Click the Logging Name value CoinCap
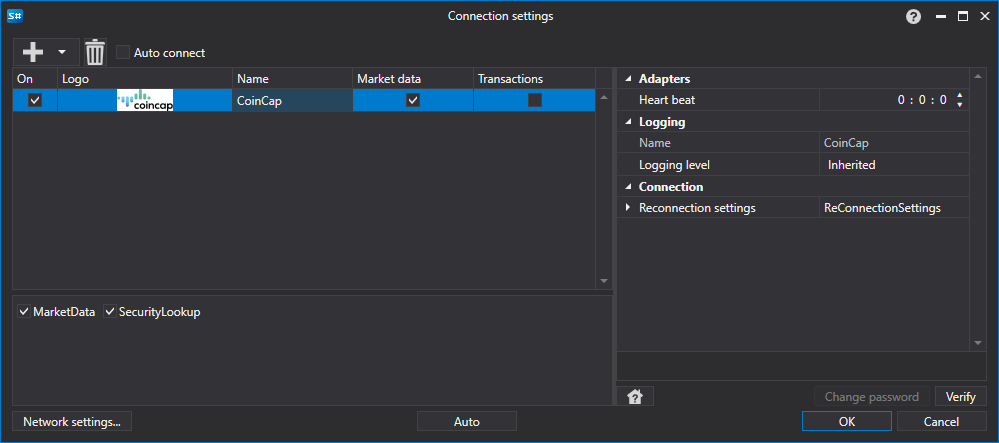This screenshot has width=999, height=443. pos(894,143)
